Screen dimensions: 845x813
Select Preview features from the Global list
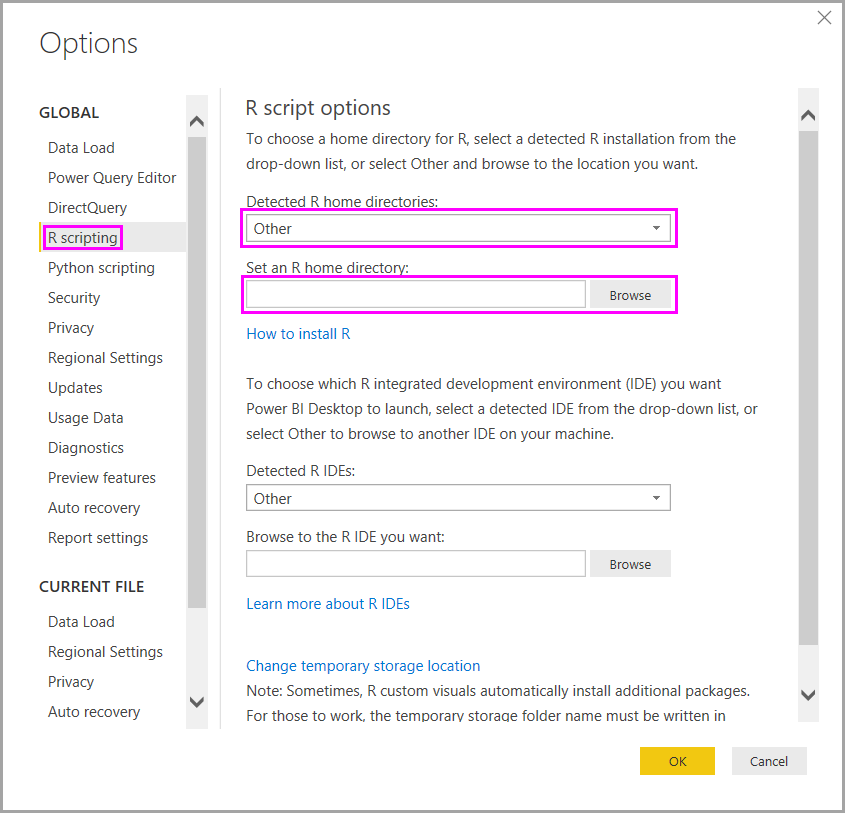[102, 477]
